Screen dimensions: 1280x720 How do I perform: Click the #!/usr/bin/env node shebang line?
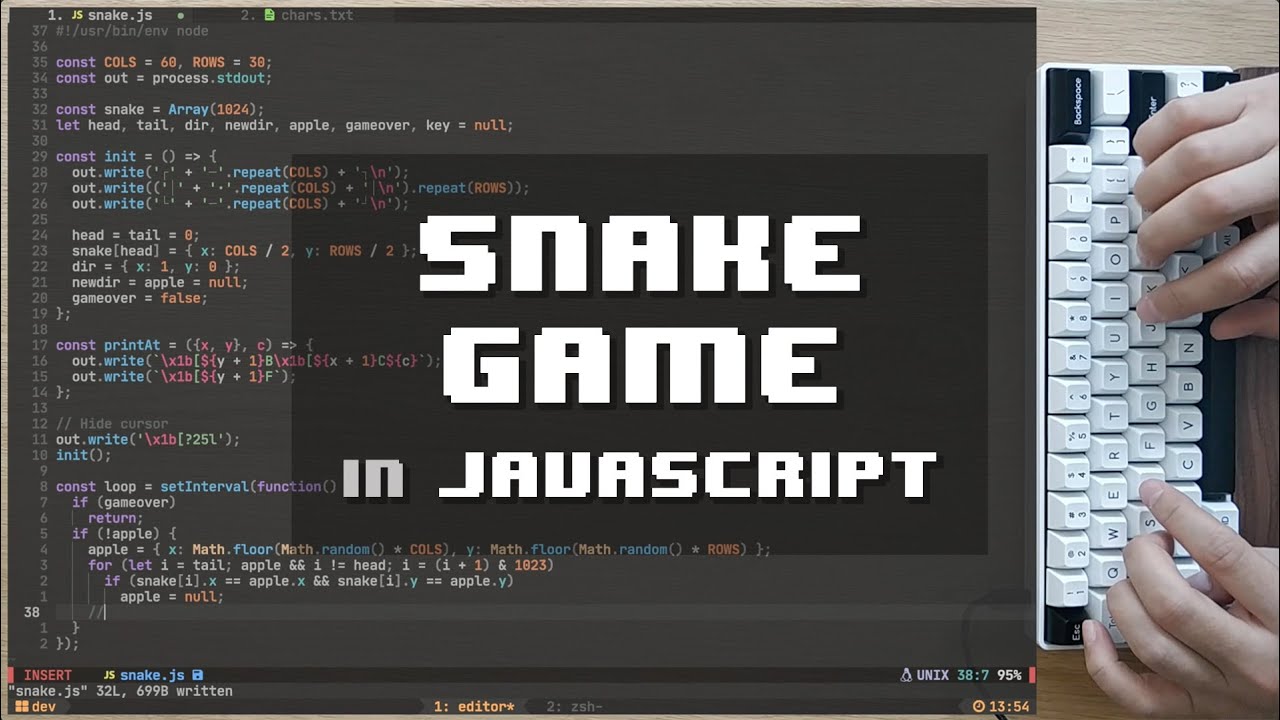tap(132, 31)
